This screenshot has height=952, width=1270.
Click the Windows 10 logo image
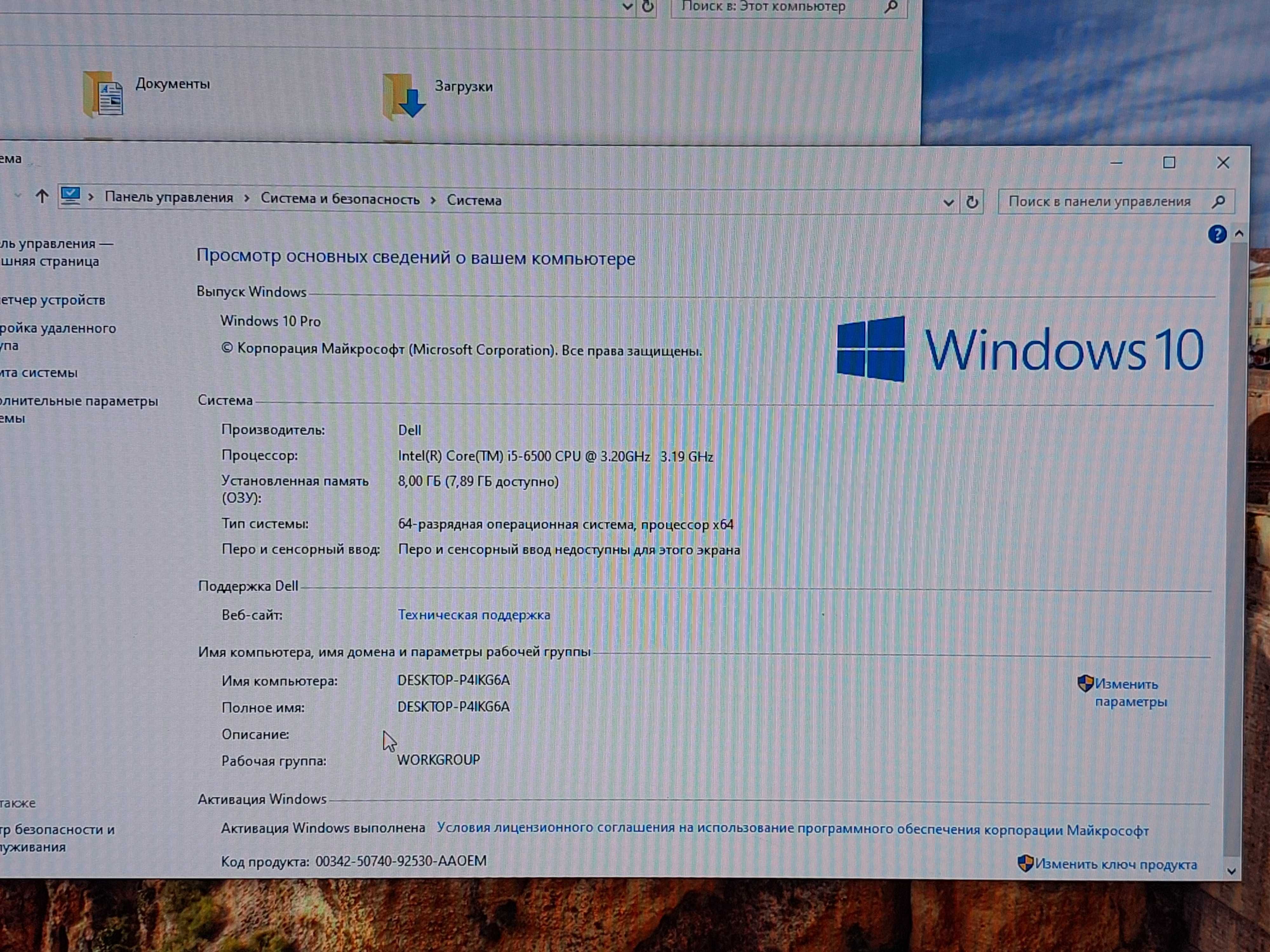click(x=1020, y=349)
